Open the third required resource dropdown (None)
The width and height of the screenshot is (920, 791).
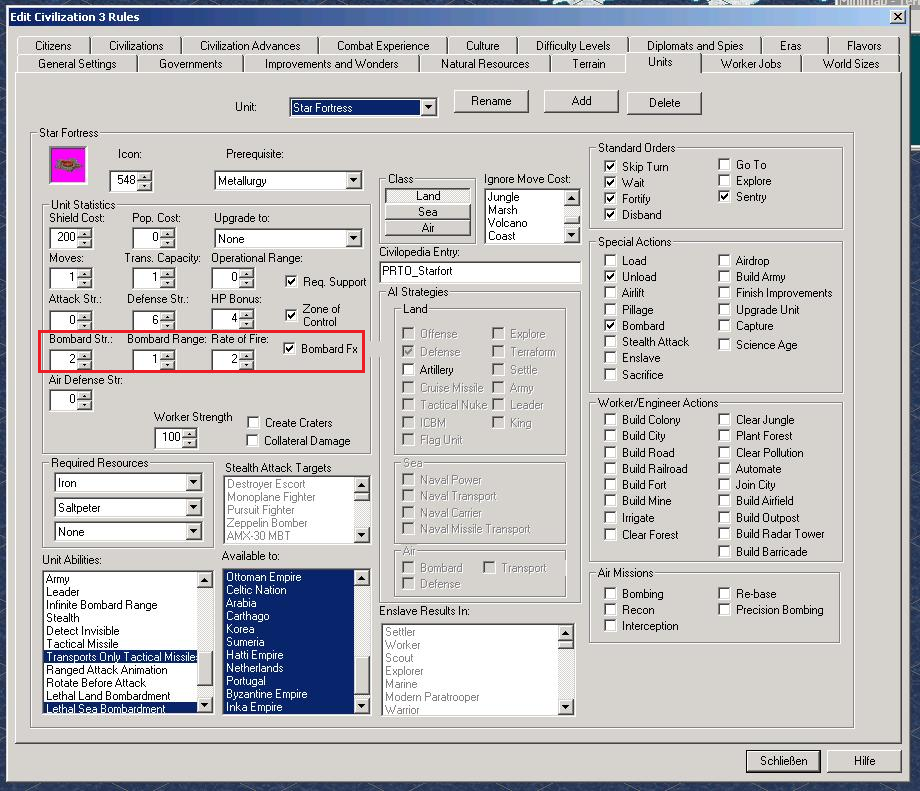pyautogui.click(x=194, y=532)
